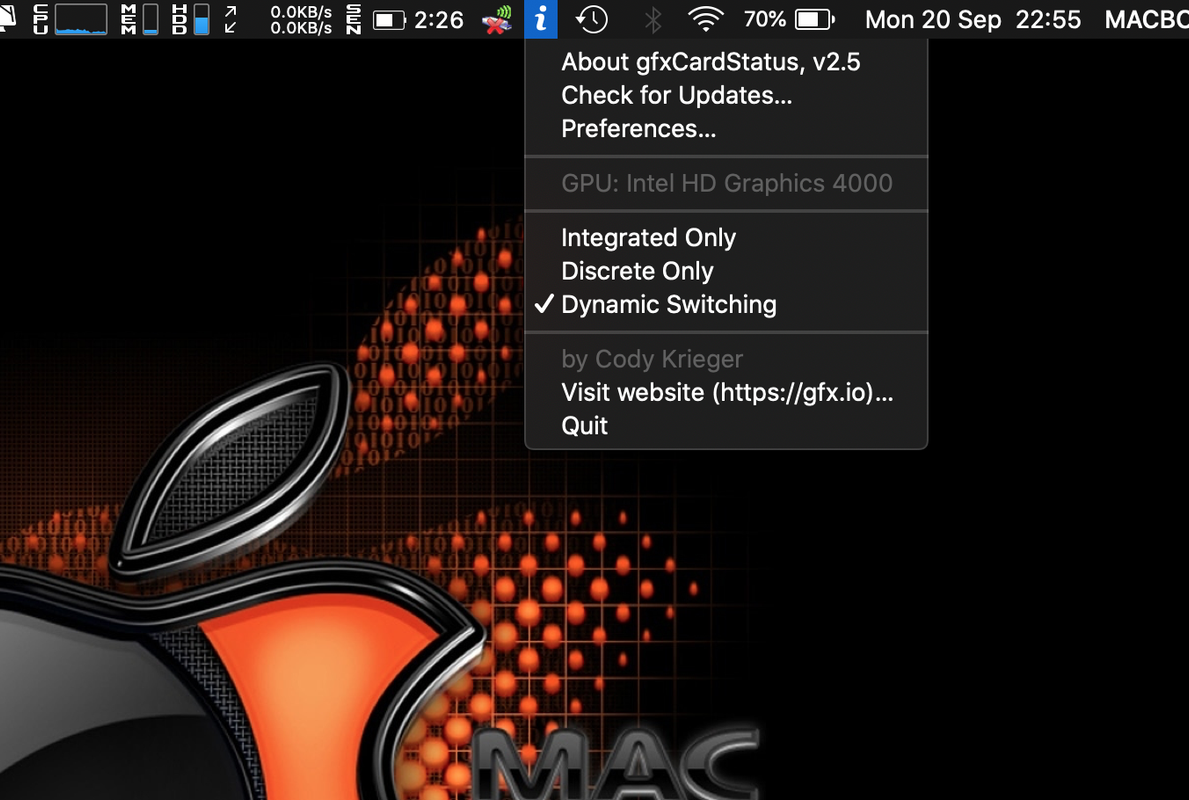Click the date and time Mon 20 Sep 22:55
This screenshot has height=800, width=1189.
(x=973, y=20)
